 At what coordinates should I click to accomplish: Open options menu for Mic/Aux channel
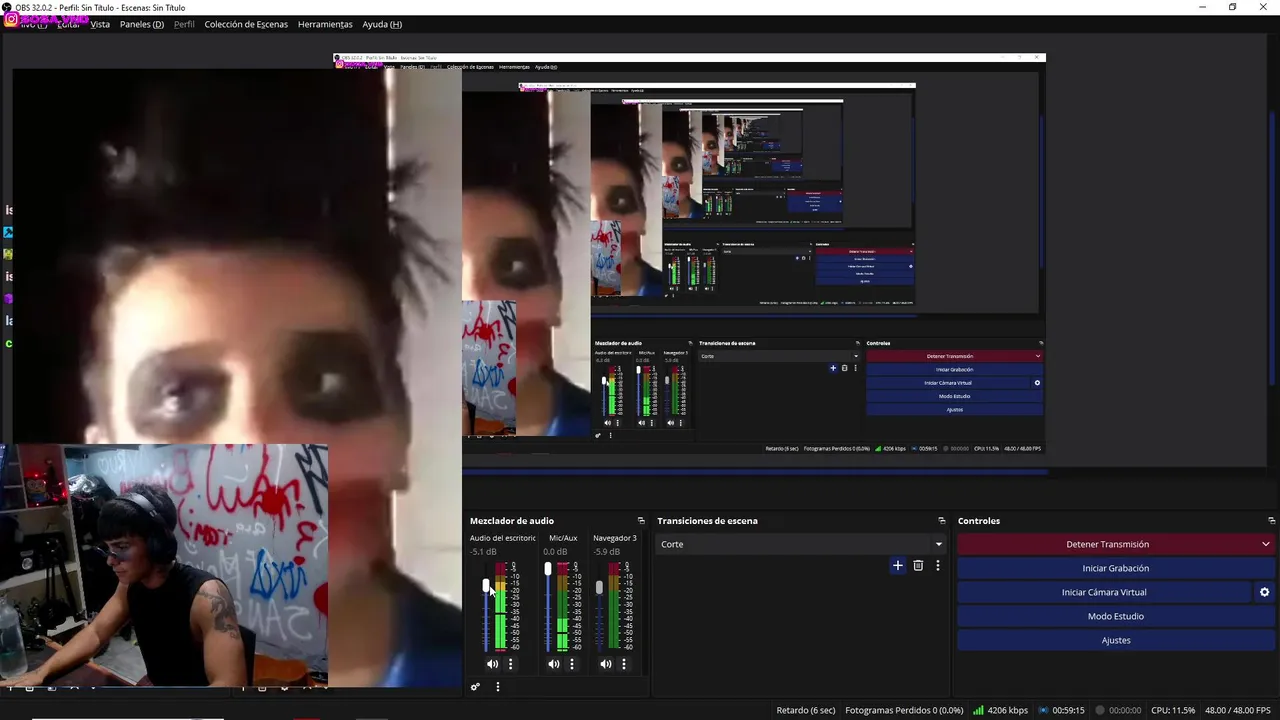tap(572, 664)
